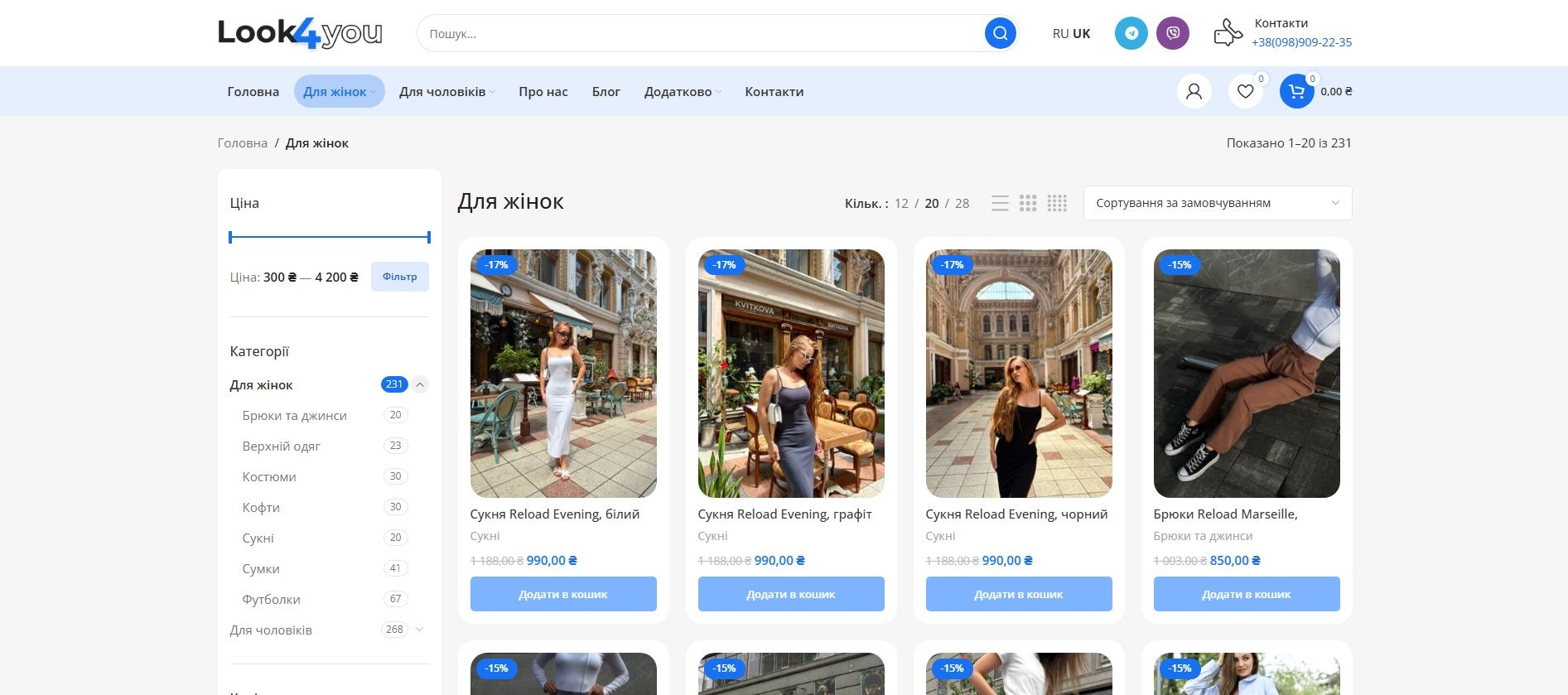Collapse the 'Для жінок' category tree

pyautogui.click(x=420, y=384)
